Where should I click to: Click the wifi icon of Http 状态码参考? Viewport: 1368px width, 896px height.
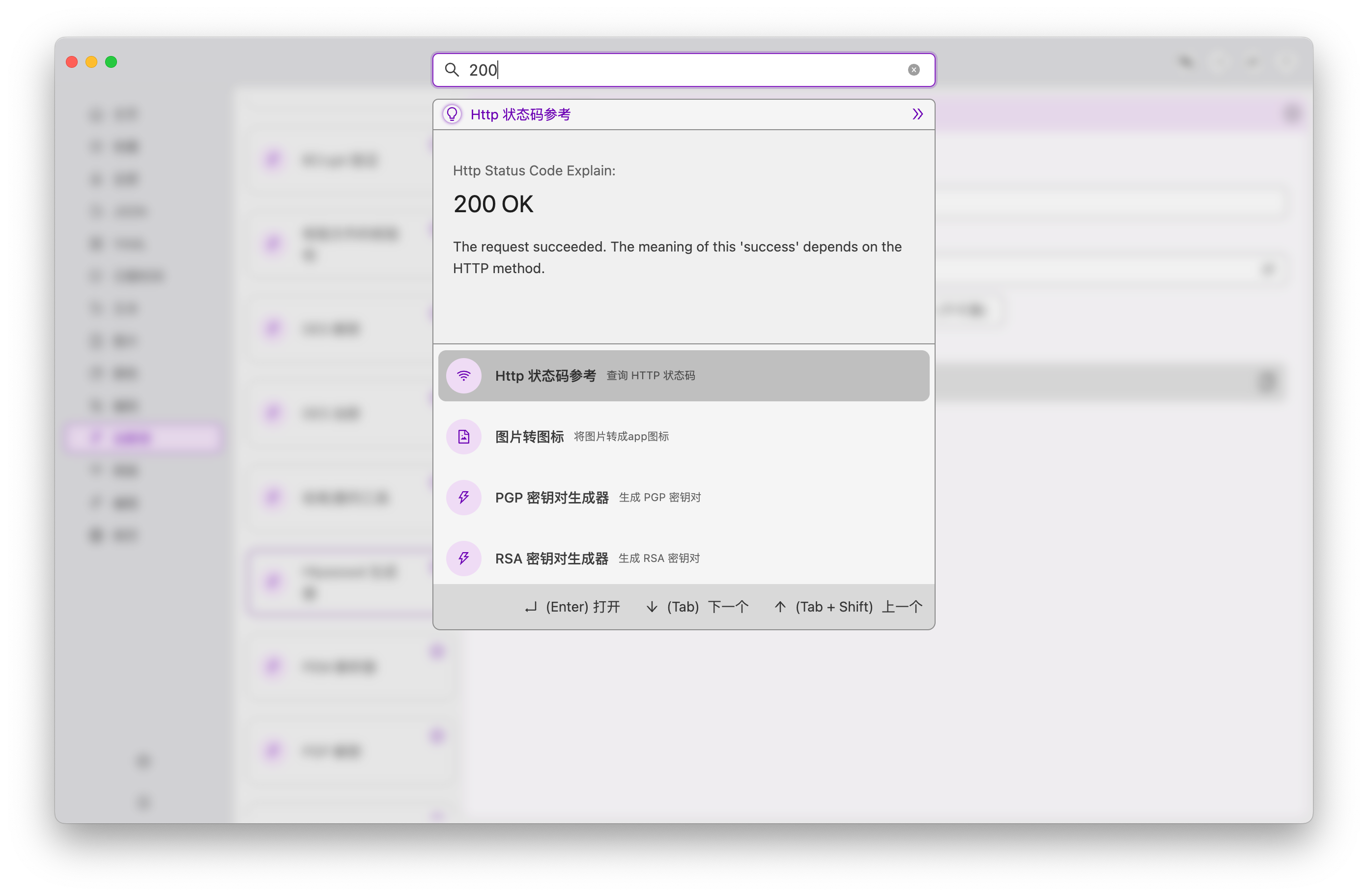[x=463, y=375]
